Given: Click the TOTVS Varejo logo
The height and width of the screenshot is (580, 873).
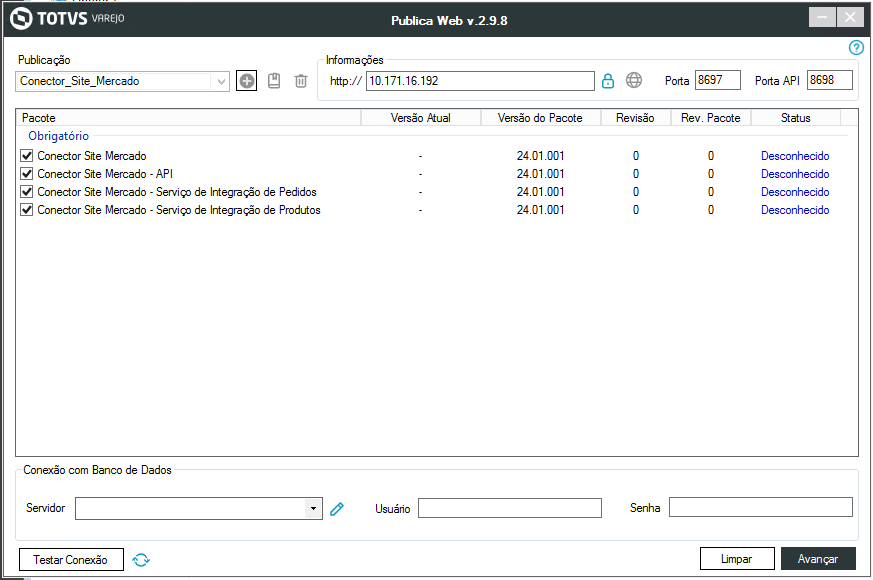Looking at the screenshot, I should pyautogui.click(x=67, y=19).
